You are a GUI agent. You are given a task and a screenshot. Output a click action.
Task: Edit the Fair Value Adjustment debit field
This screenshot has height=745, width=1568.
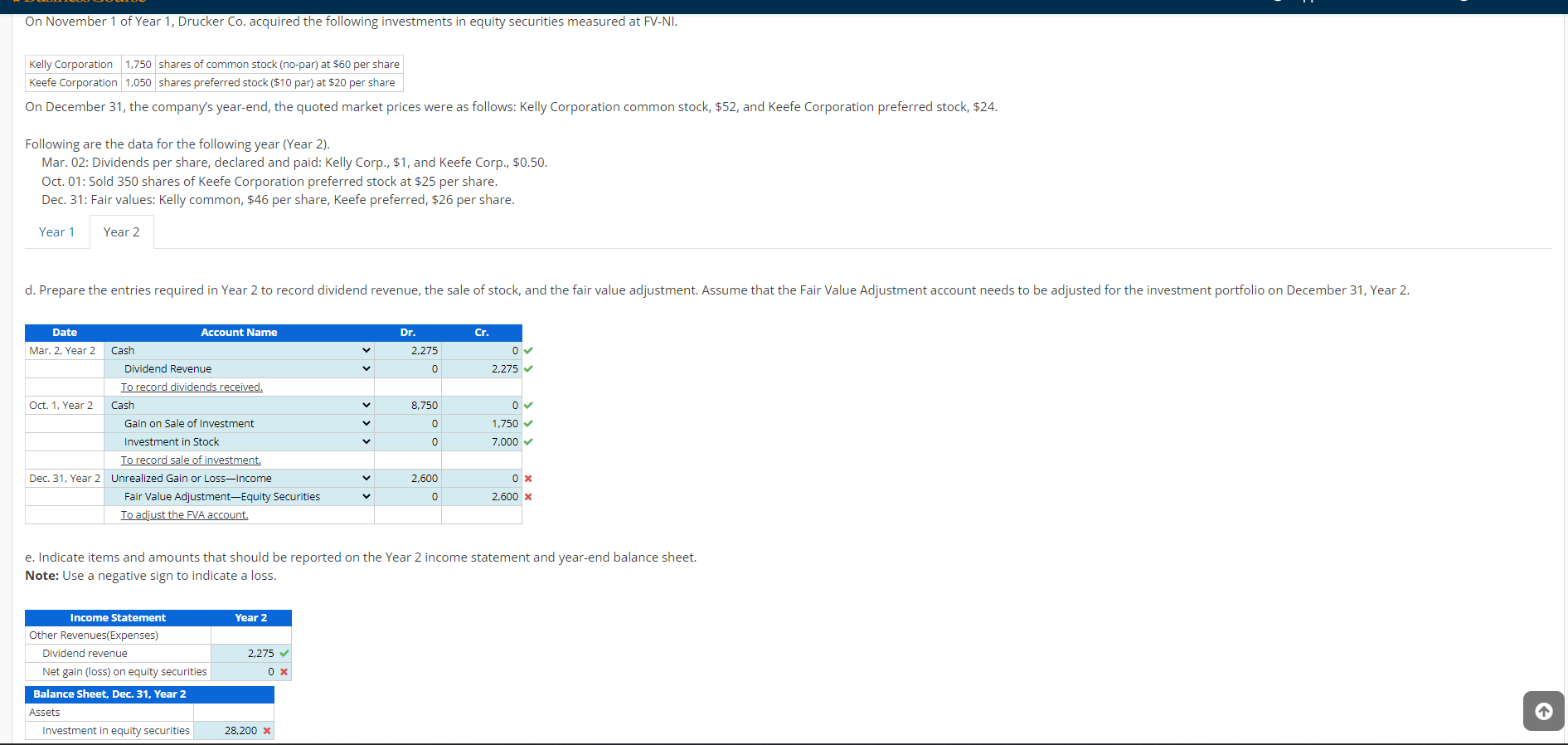click(408, 497)
